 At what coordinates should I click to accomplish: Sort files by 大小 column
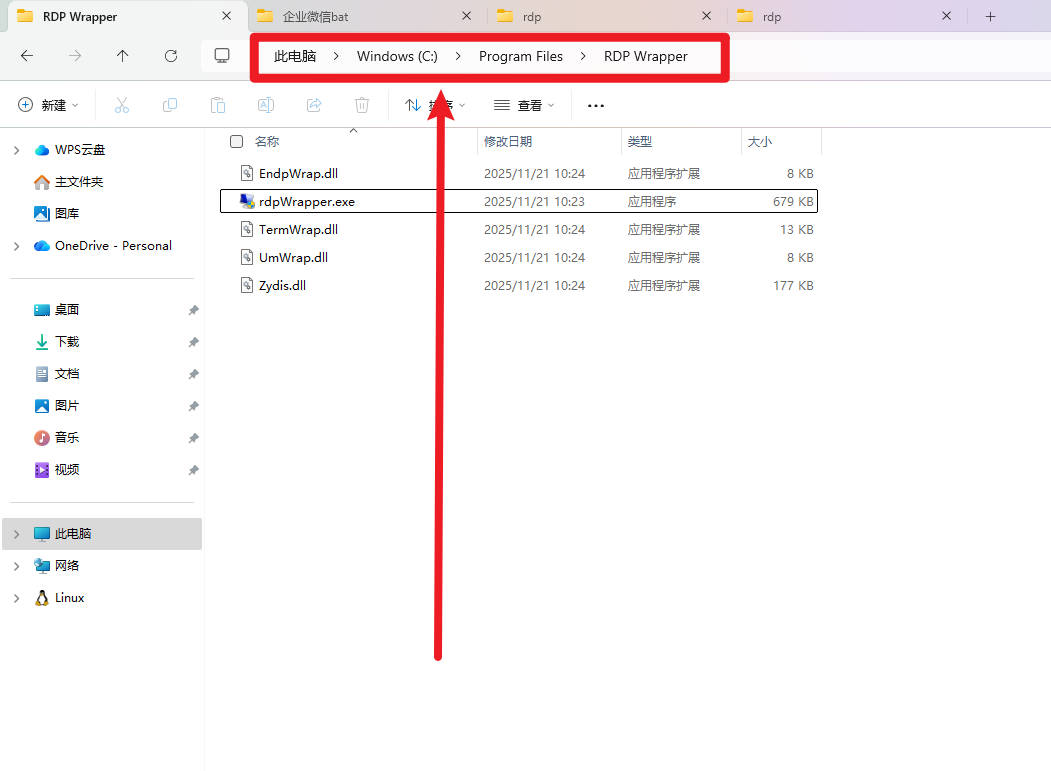click(x=759, y=141)
